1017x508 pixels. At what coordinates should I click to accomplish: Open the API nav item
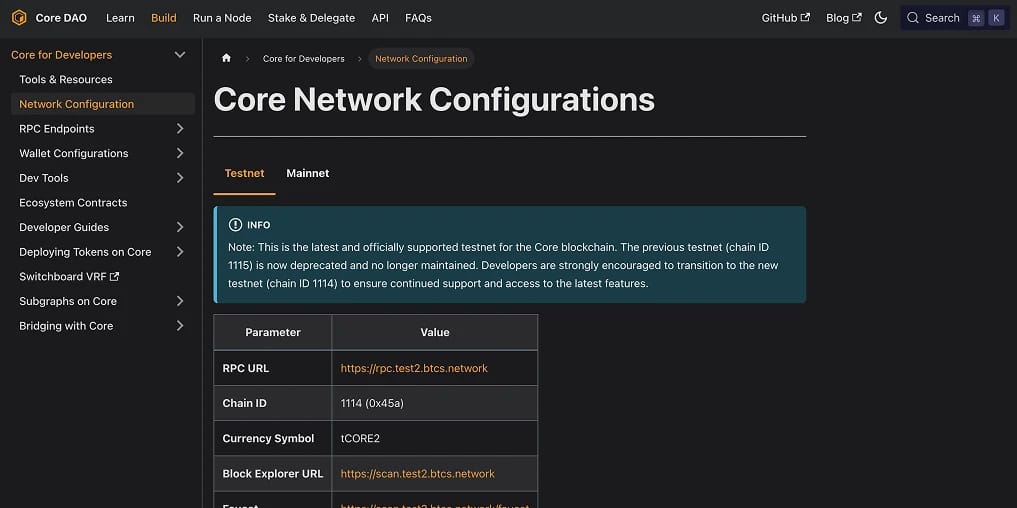380,18
